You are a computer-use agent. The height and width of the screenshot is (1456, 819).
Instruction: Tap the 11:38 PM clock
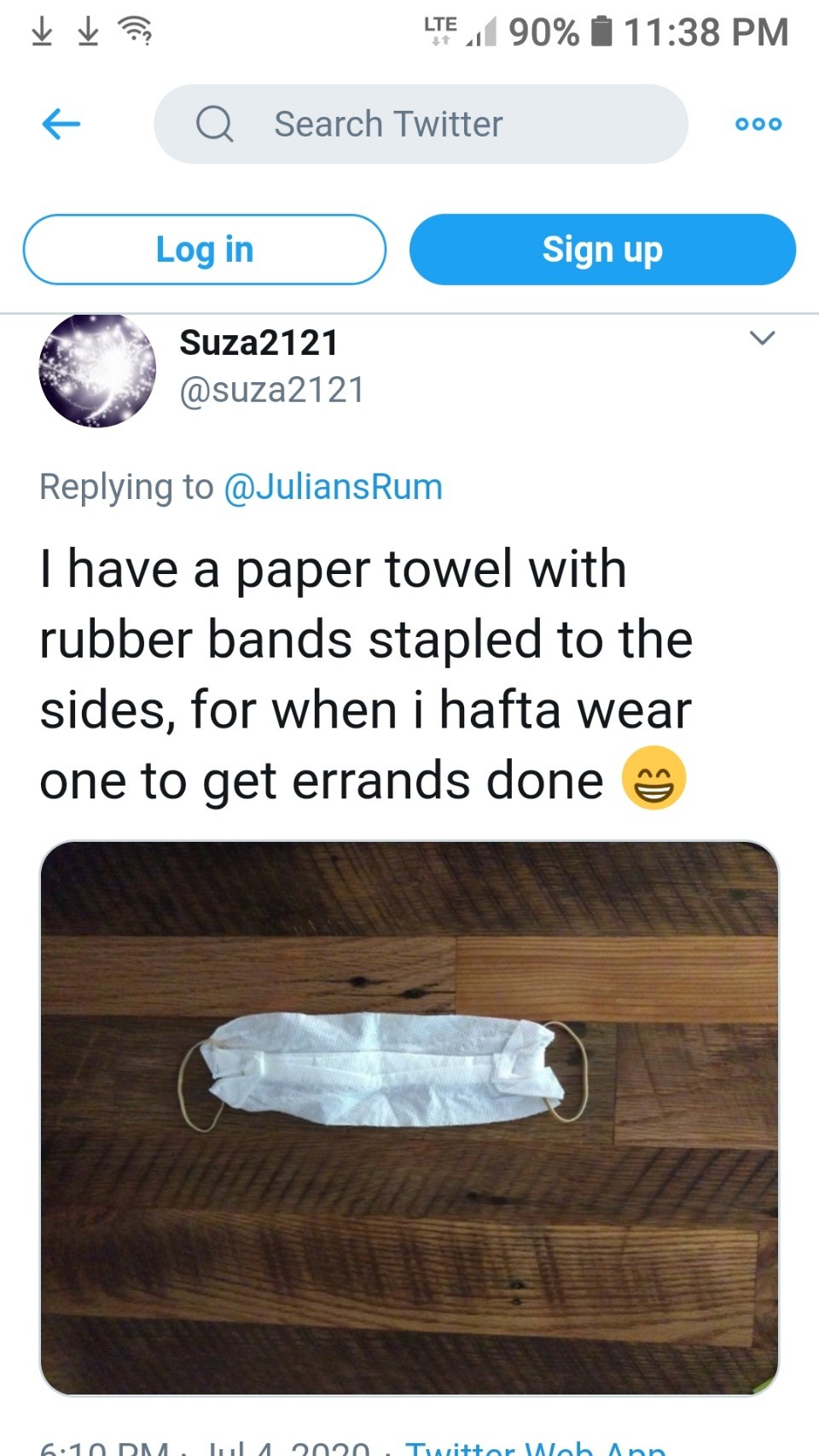[706, 32]
